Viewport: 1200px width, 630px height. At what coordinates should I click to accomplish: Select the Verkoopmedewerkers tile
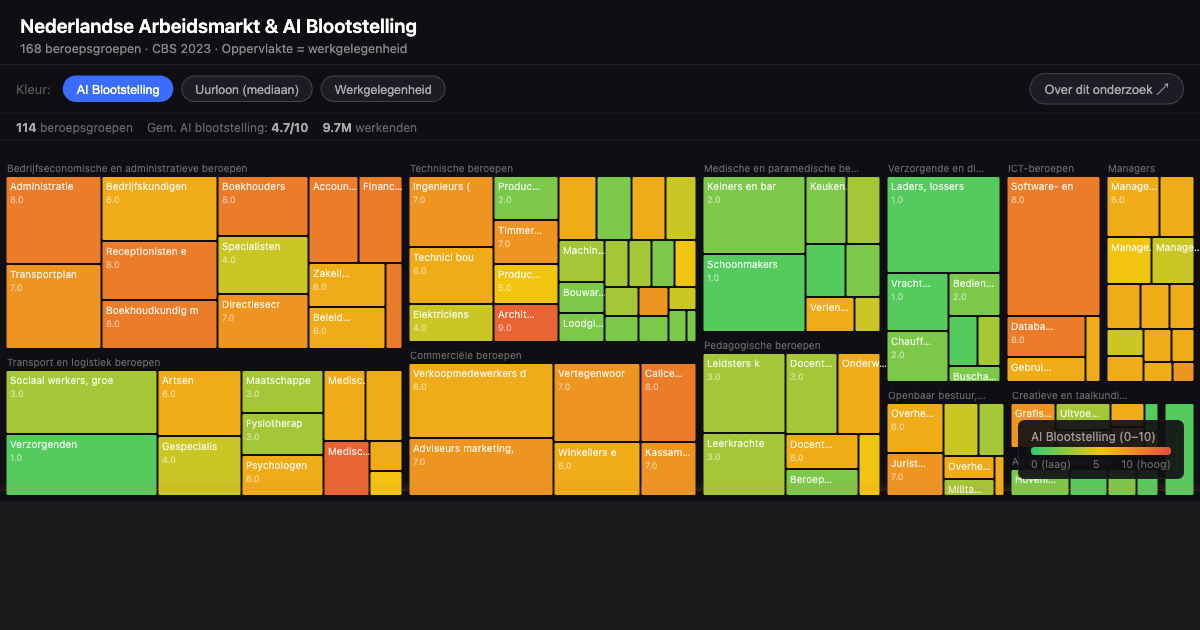[480, 400]
